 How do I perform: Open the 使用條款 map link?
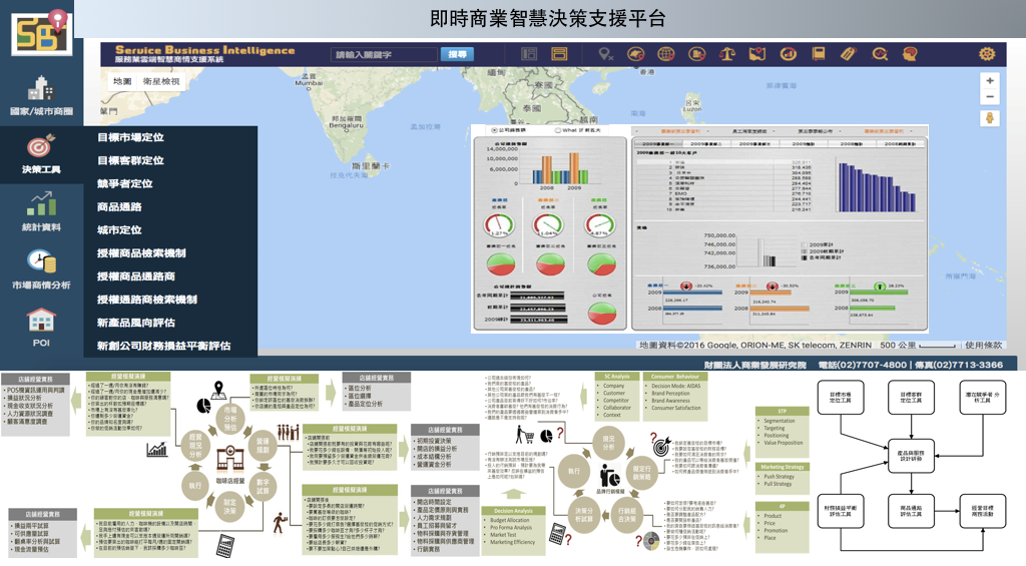pos(983,345)
